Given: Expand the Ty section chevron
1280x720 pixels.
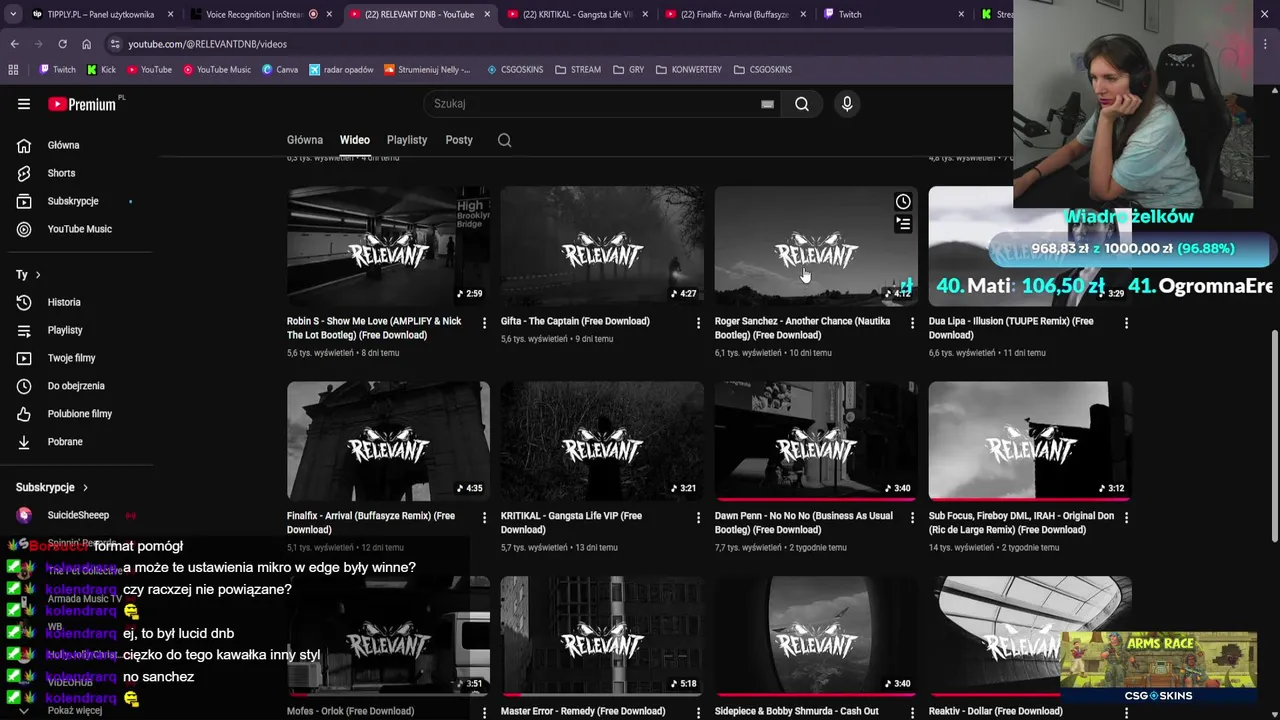Looking at the screenshot, I should tap(38, 275).
